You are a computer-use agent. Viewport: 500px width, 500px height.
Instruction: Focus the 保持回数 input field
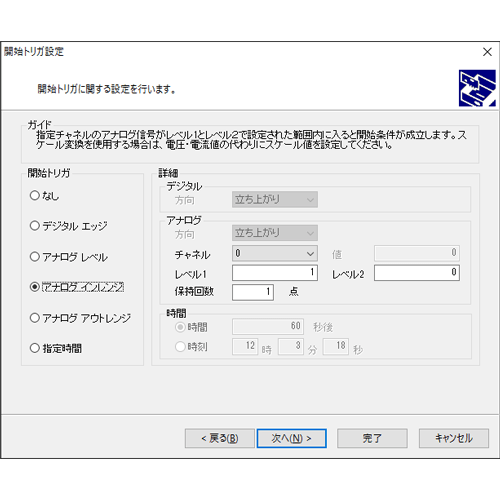click(253, 292)
